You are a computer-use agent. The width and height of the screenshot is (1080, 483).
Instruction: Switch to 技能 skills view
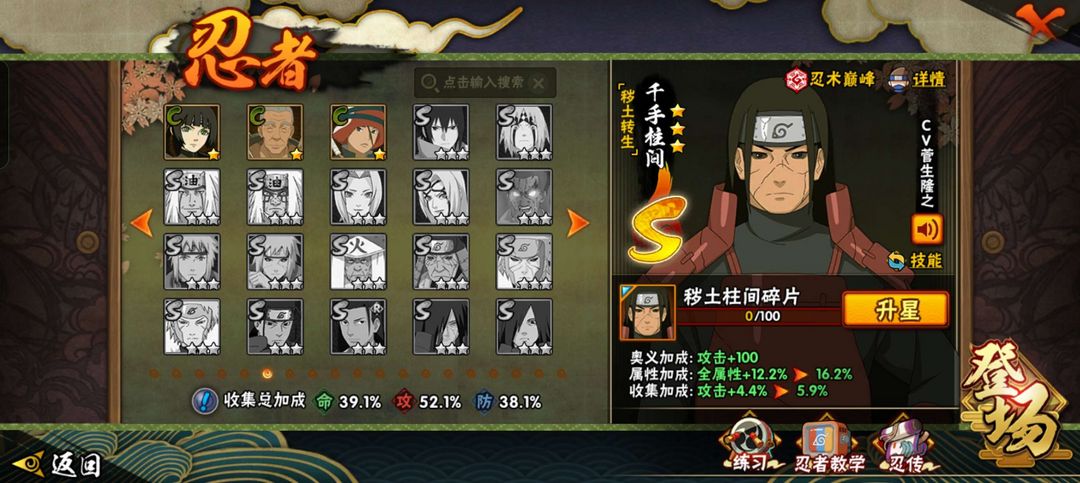(915, 260)
